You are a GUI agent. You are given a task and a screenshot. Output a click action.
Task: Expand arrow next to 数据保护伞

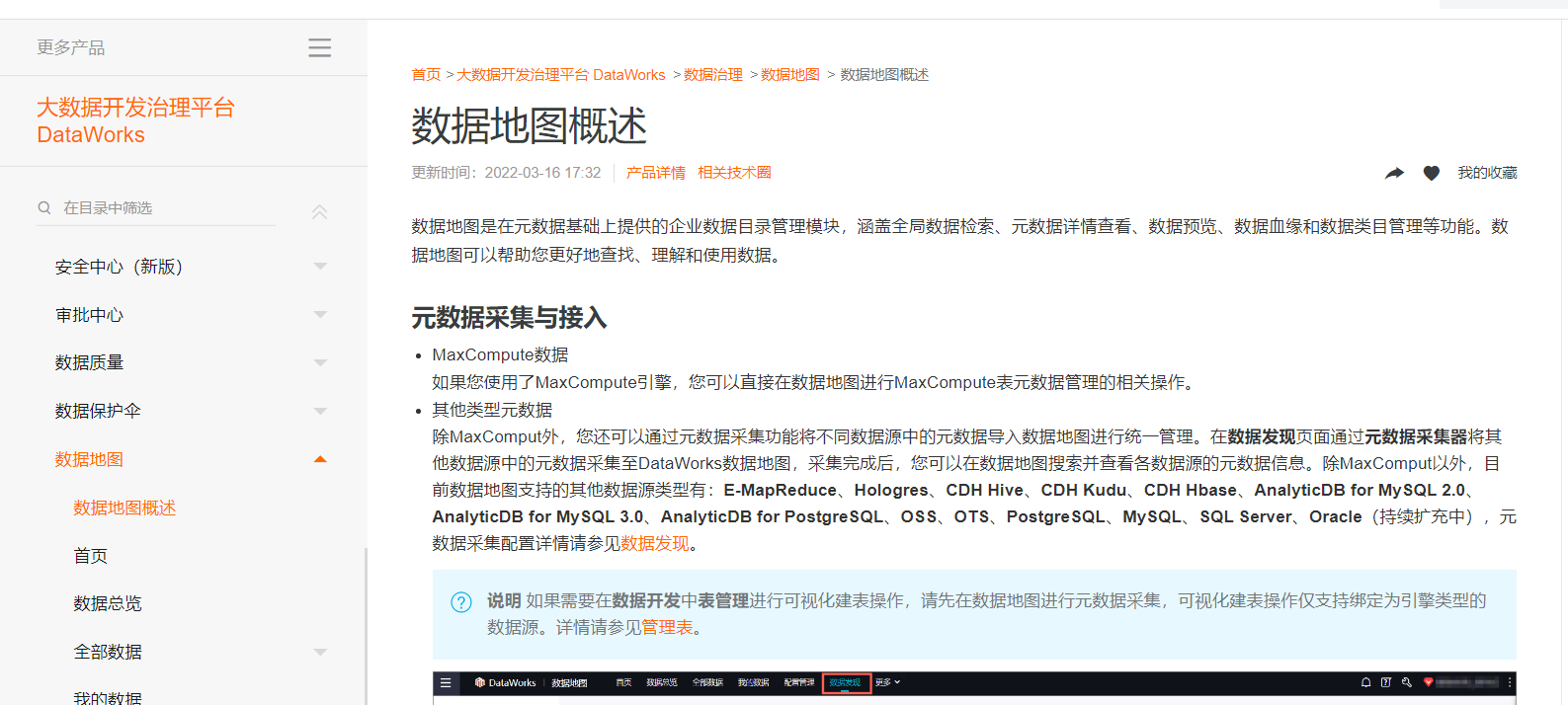(x=320, y=411)
